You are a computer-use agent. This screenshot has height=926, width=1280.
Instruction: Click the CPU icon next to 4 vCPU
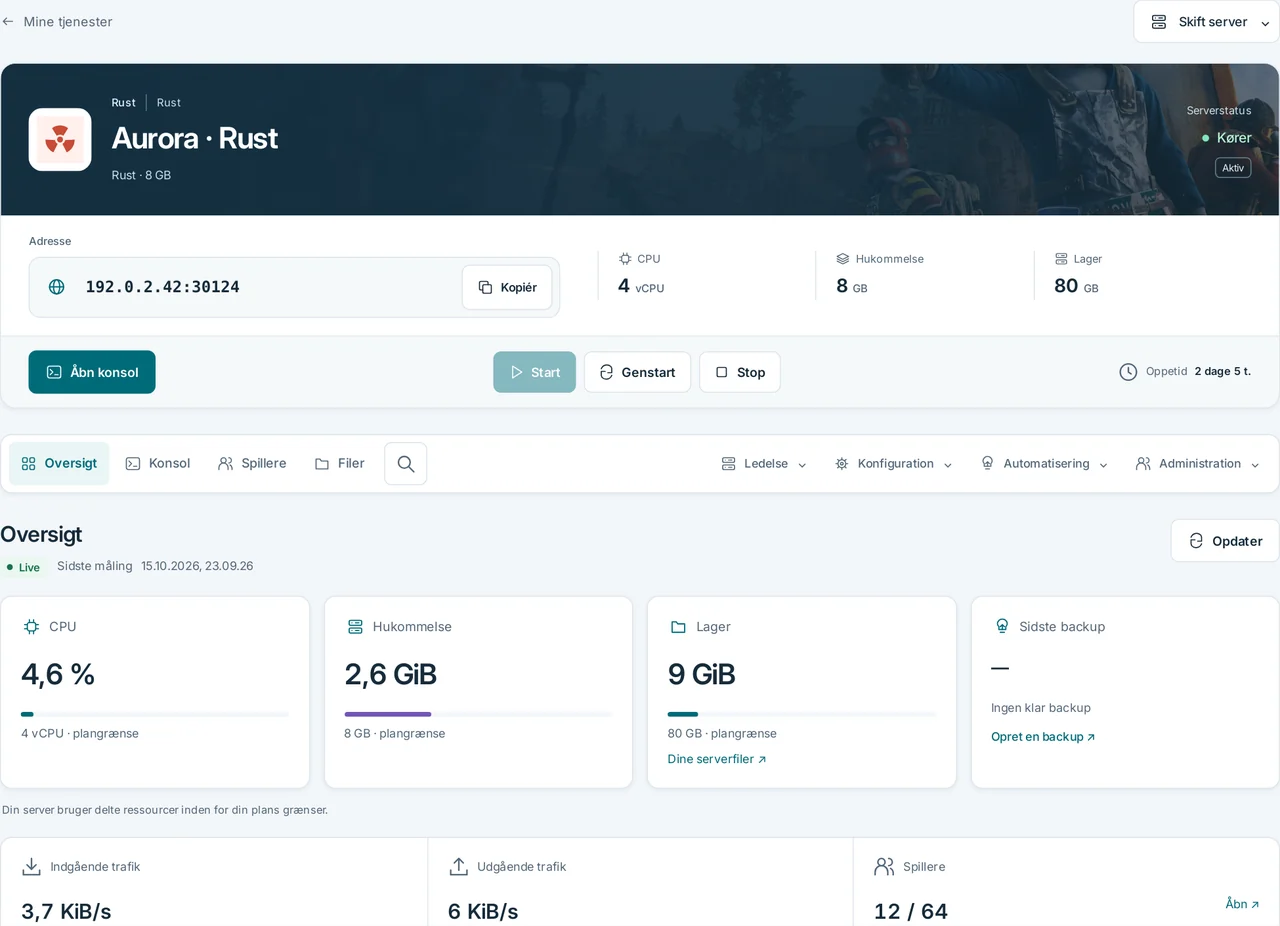(x=625, y=259)
